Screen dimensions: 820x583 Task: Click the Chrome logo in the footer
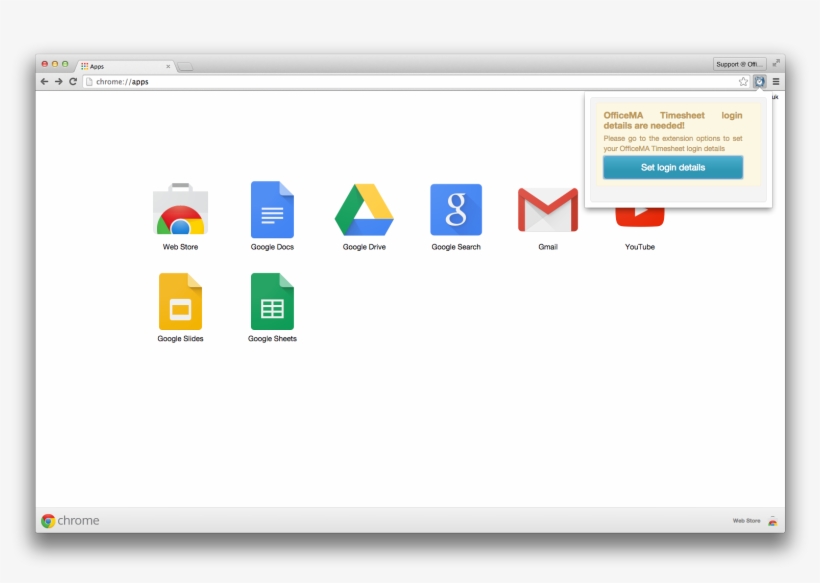point(46,520)
